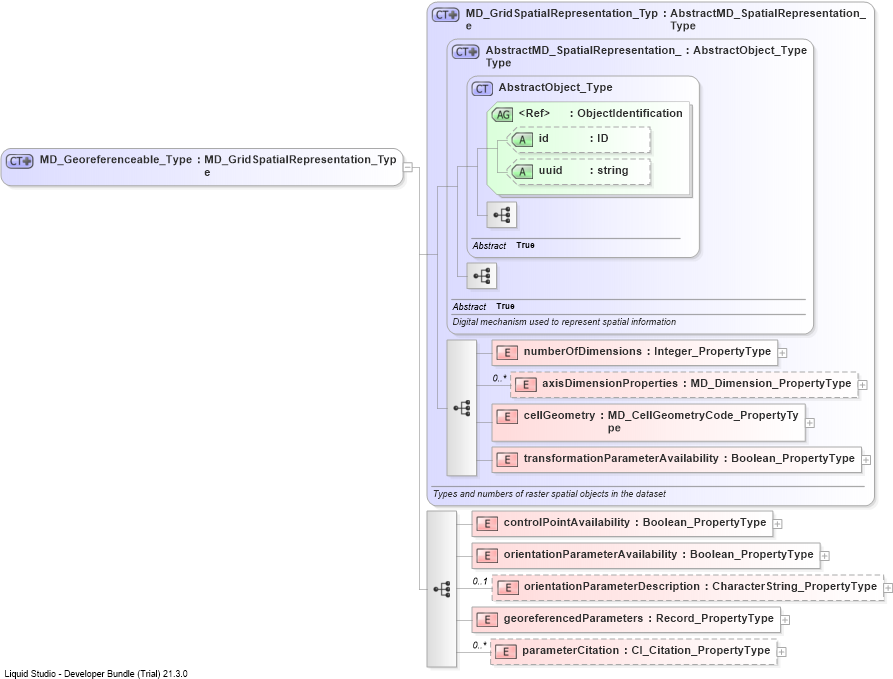Viewport: 893px width, 679px height.
Task: Expand the cellGeometry element
Action: pyautogui.click(x=810, y=423)
